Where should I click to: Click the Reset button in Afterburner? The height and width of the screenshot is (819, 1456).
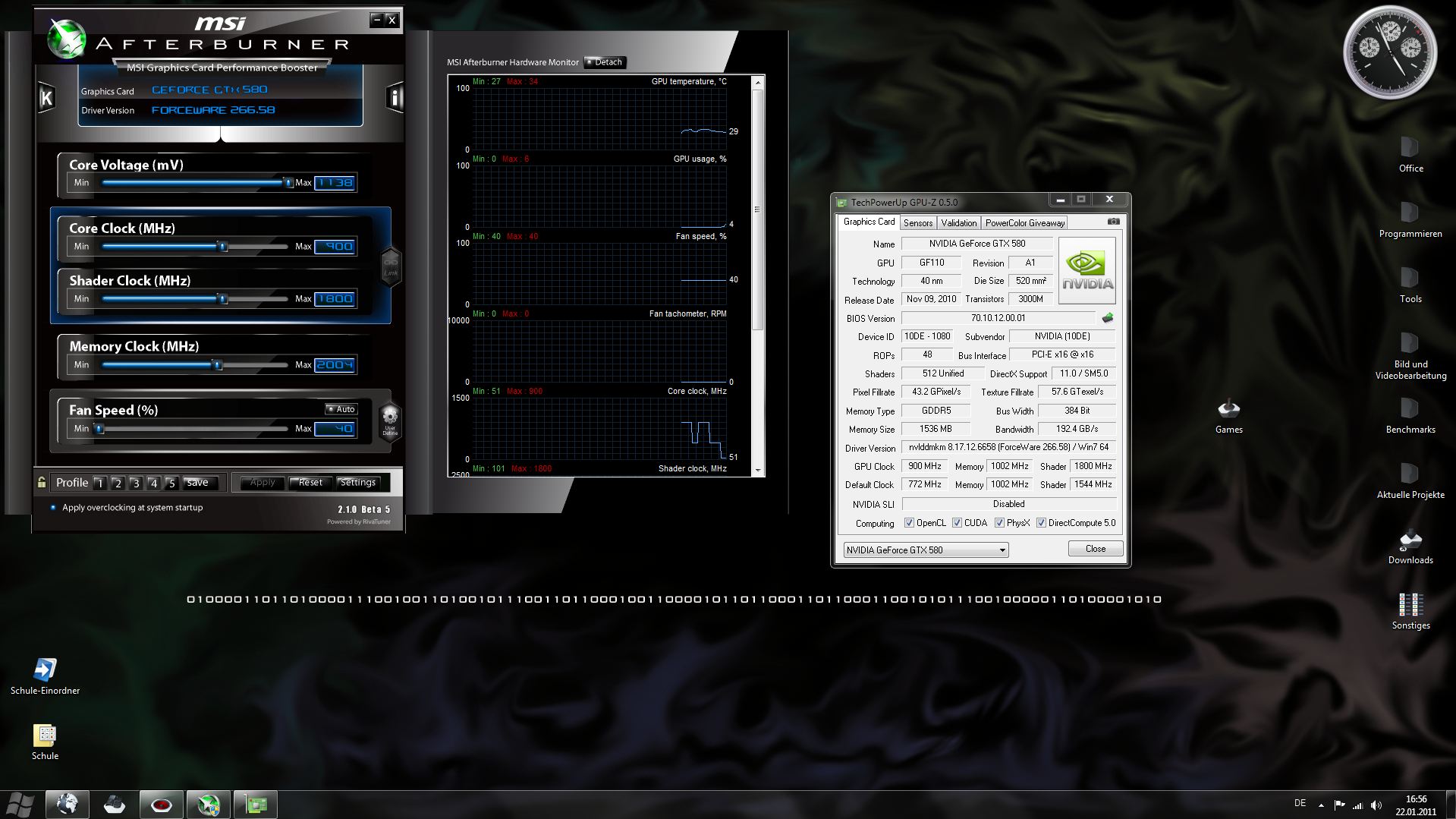(x=310, y=483)
